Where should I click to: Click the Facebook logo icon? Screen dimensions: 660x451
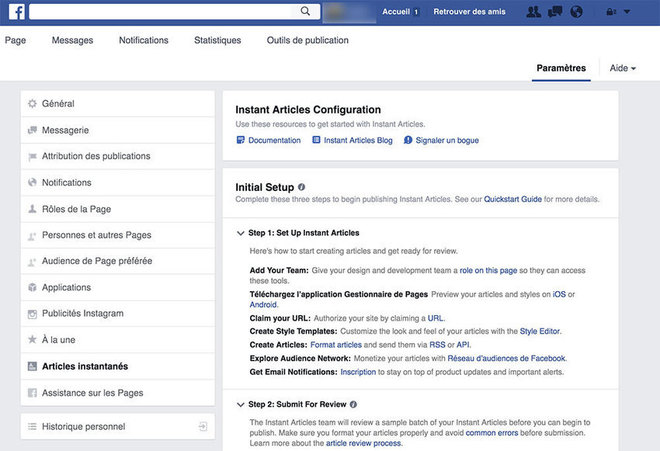pos(16,11)
